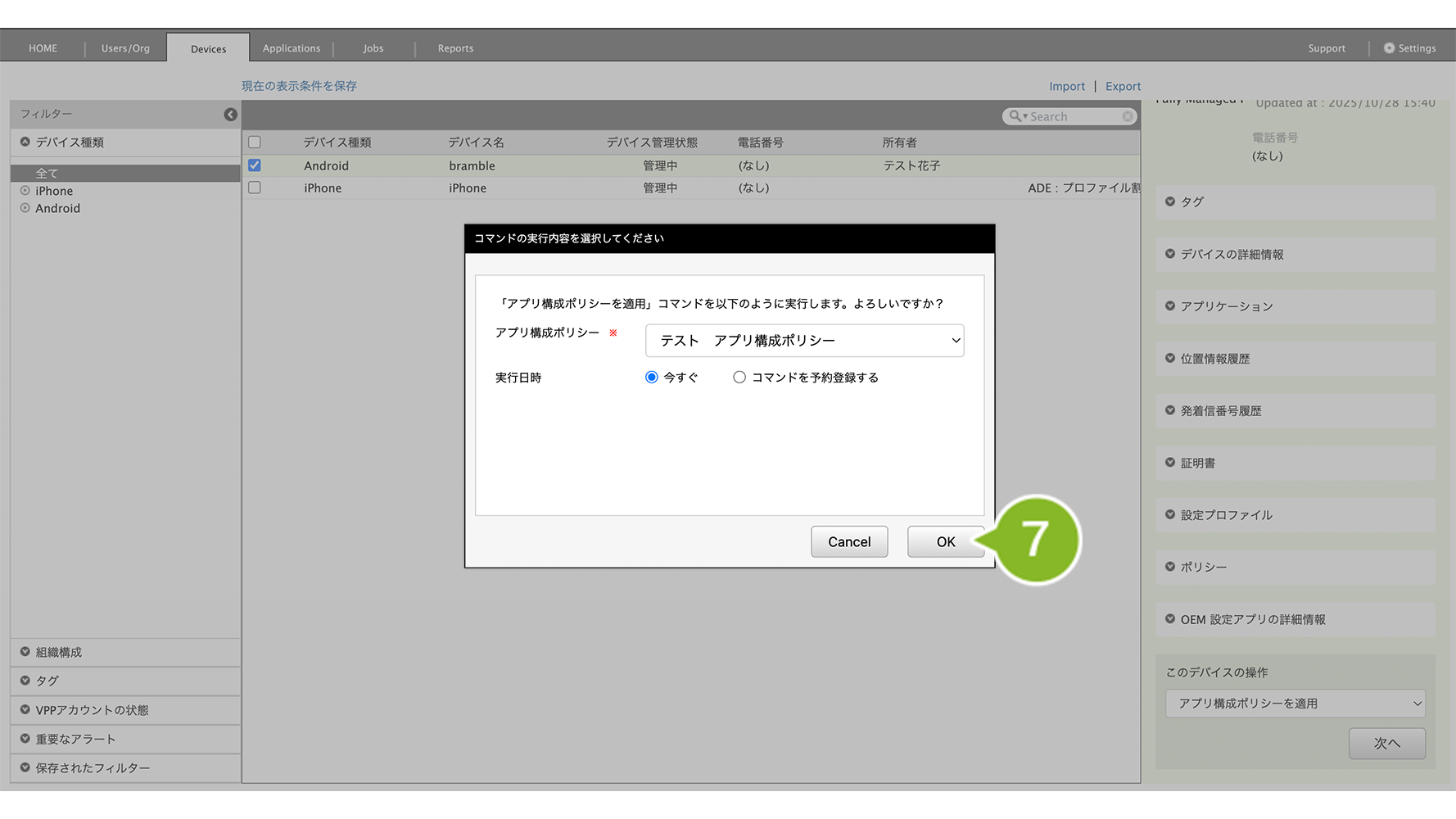1456x819 pixels.
Task: Open the このデバイスの操作 command dropdown
Action: [x=1295, y=704]
